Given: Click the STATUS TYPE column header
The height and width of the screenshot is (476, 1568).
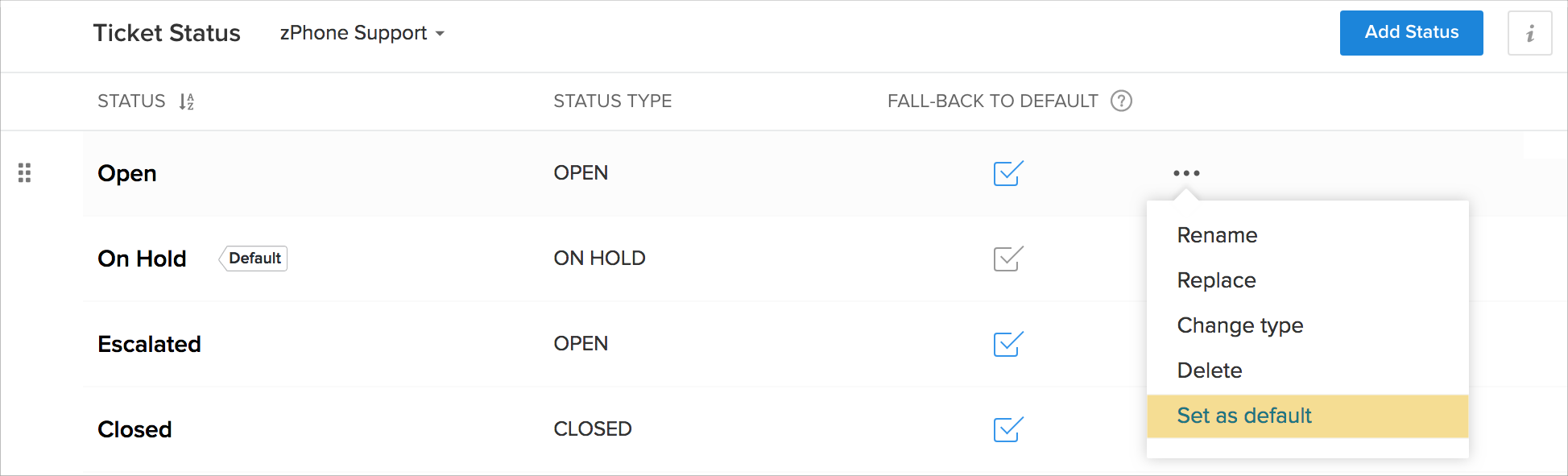Looking at the screenshot, I should (x=612, y=101).
